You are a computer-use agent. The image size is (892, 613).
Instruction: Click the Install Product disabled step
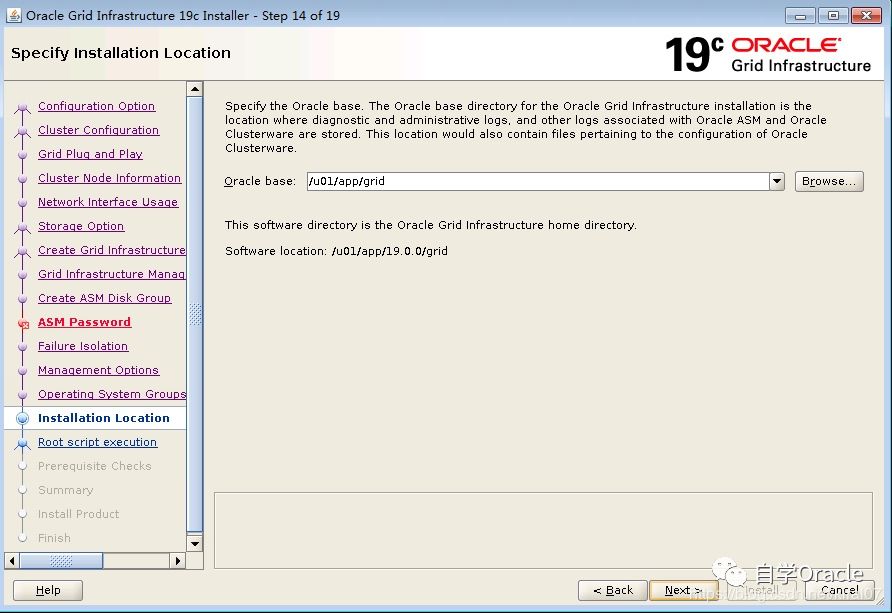pos(79,513)
